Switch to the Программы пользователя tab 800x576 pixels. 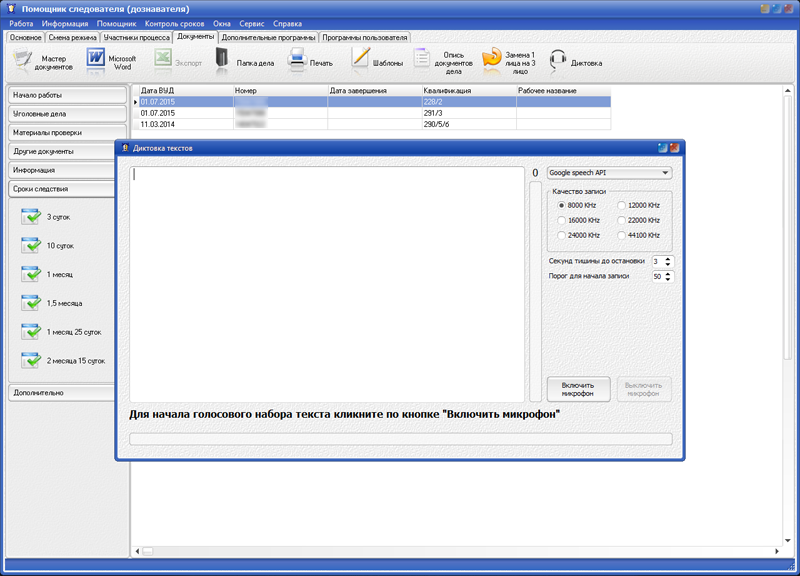365,37
